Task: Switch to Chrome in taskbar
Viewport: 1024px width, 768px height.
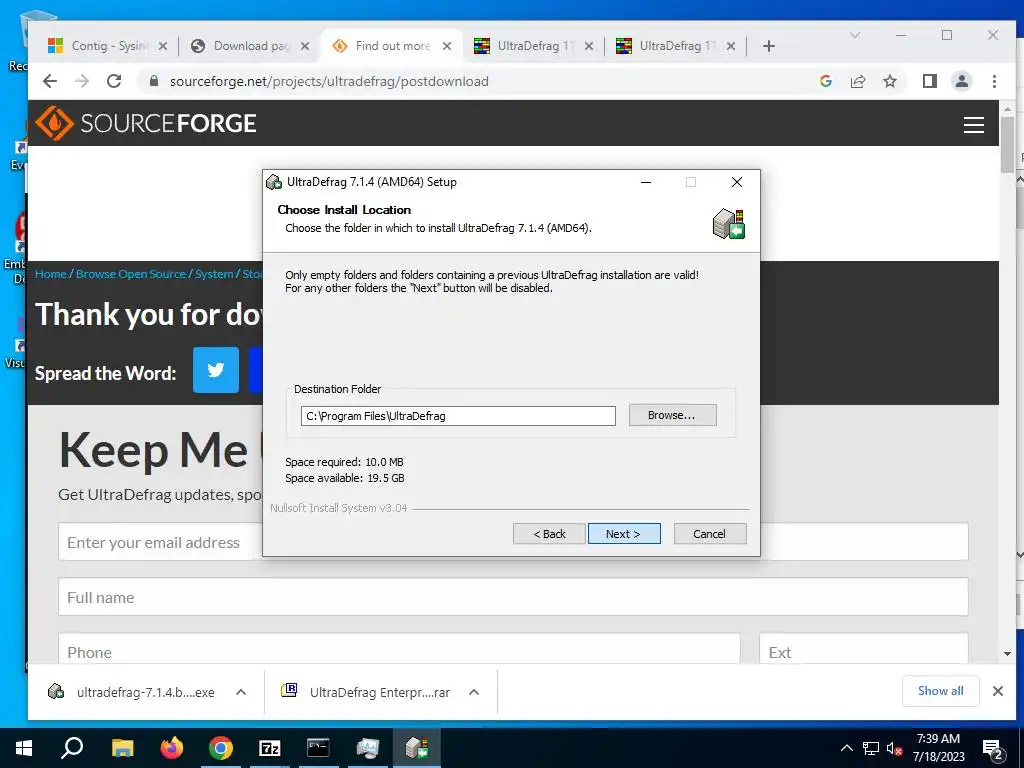Action: [221, 748]
